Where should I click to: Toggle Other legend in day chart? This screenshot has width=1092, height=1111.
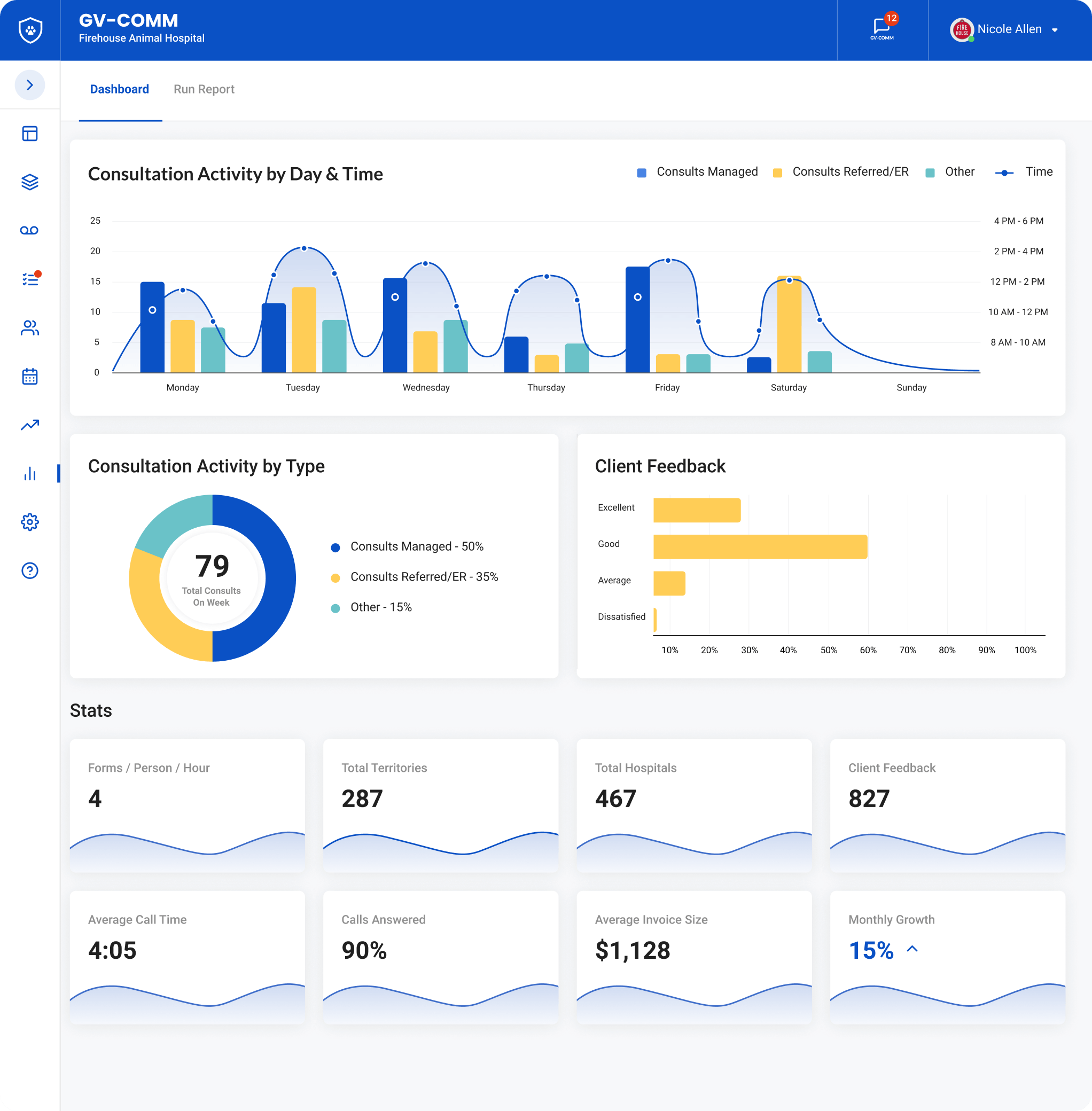click(x=950, y=172)
